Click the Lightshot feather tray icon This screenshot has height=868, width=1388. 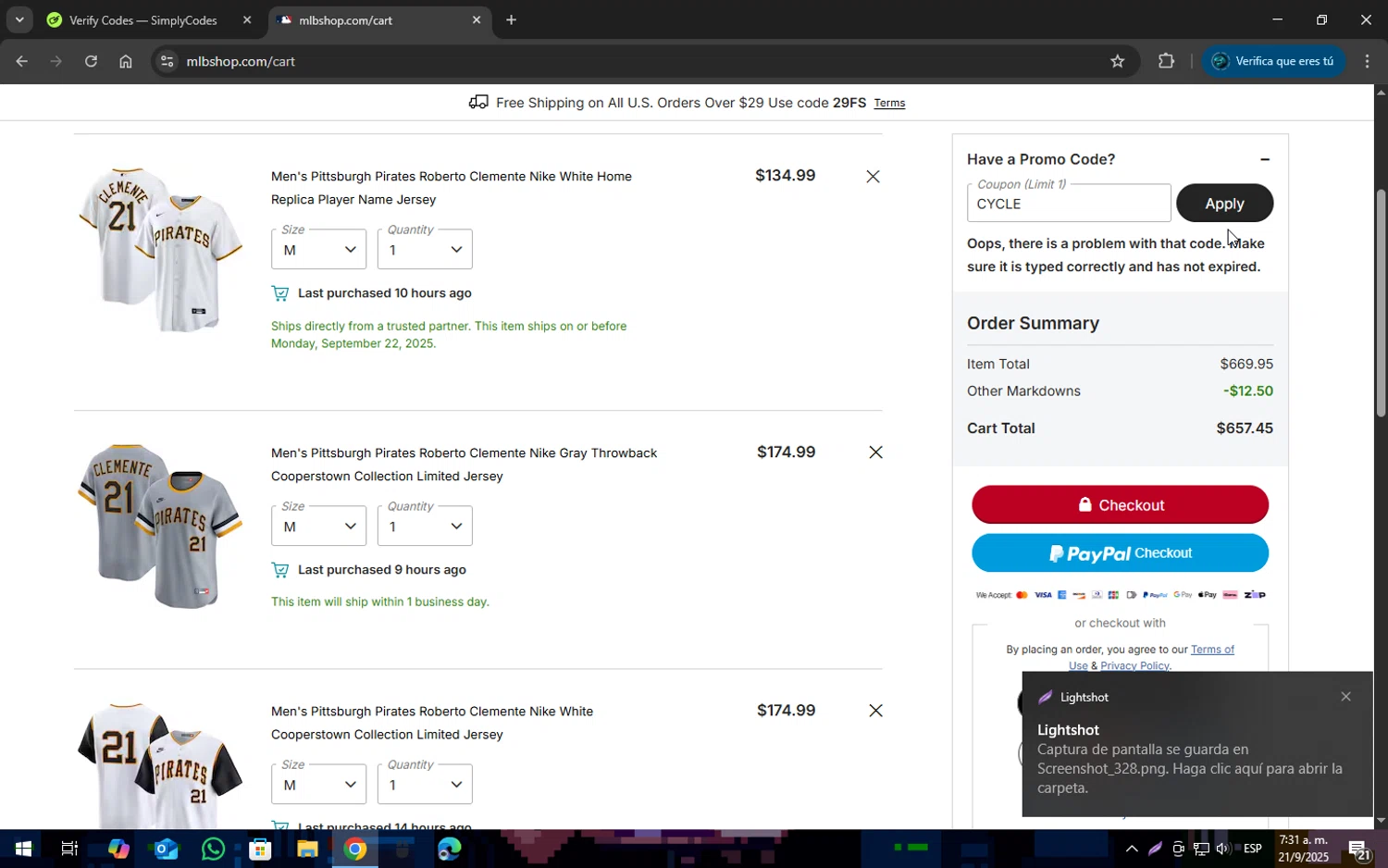click(x=1155, y=849)
